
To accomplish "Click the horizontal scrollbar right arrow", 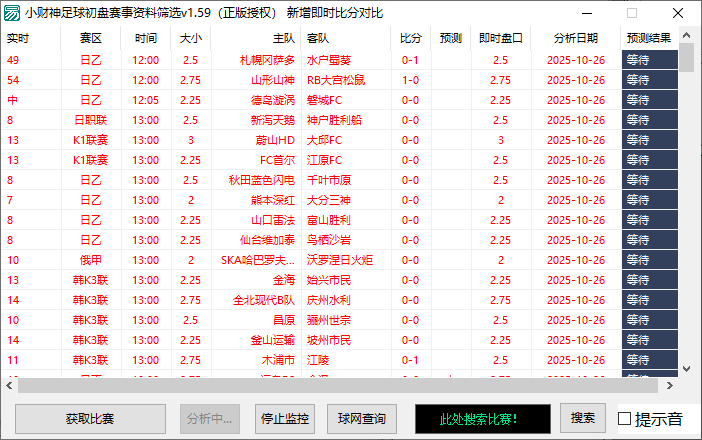I will (669, 385).
